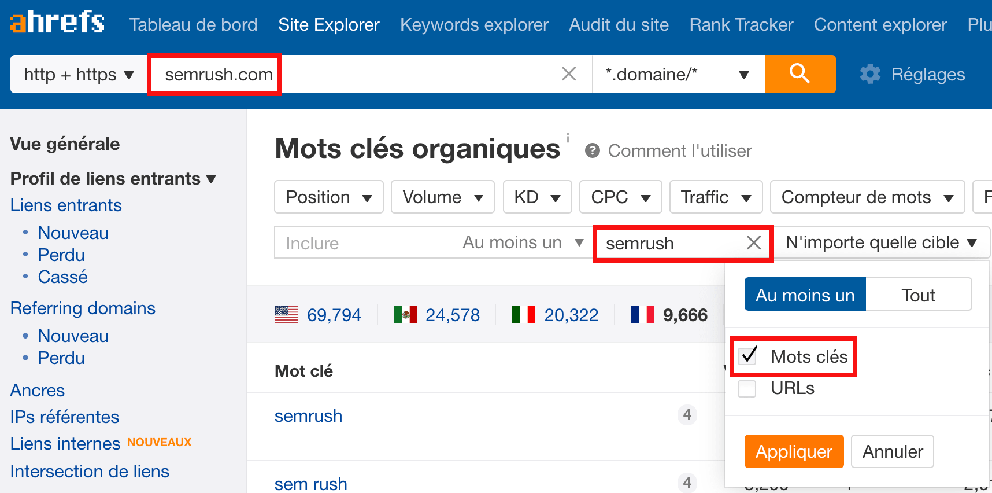Image resolution: width=992 pixels, height=493 pixels.
Task: Click the Appliquer button
Action: (x=794, y=452)
